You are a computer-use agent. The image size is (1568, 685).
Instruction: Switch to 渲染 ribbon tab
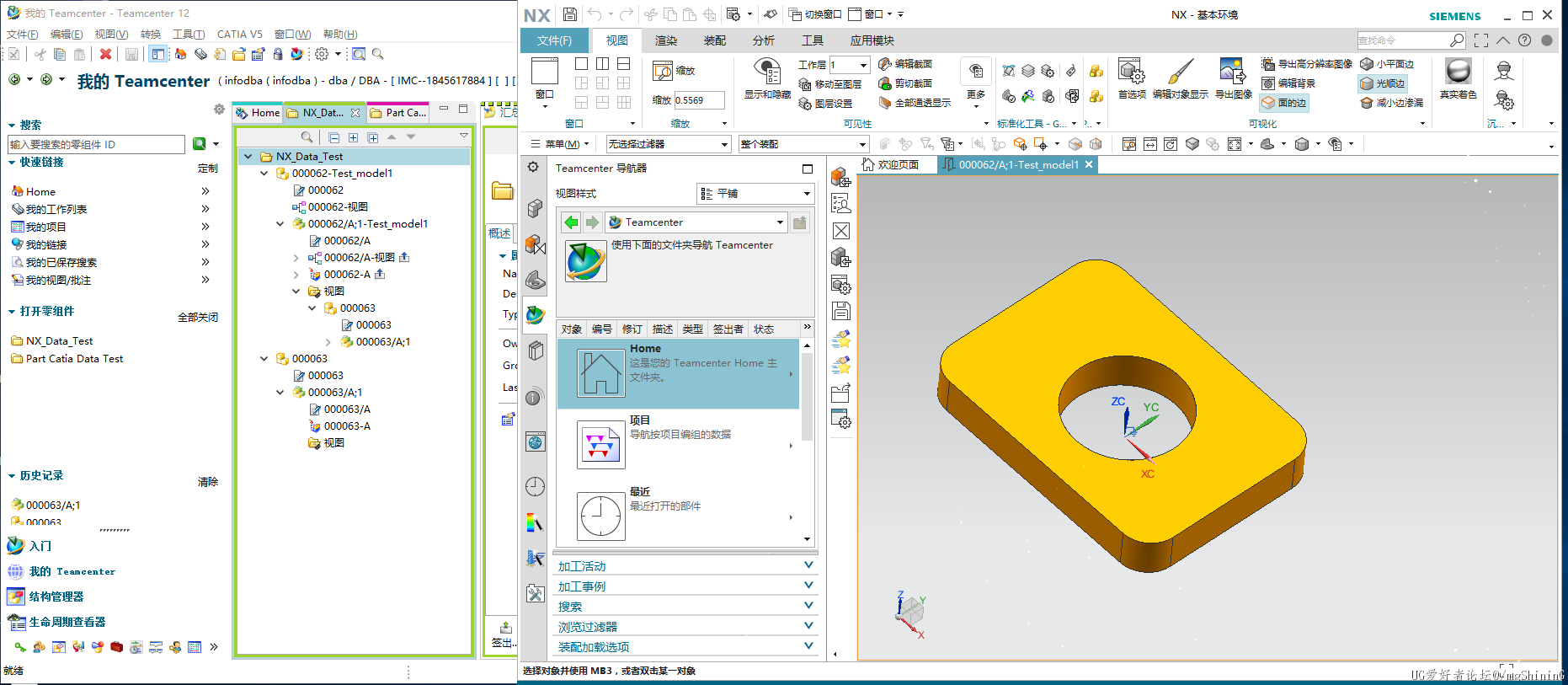(666, 40)
